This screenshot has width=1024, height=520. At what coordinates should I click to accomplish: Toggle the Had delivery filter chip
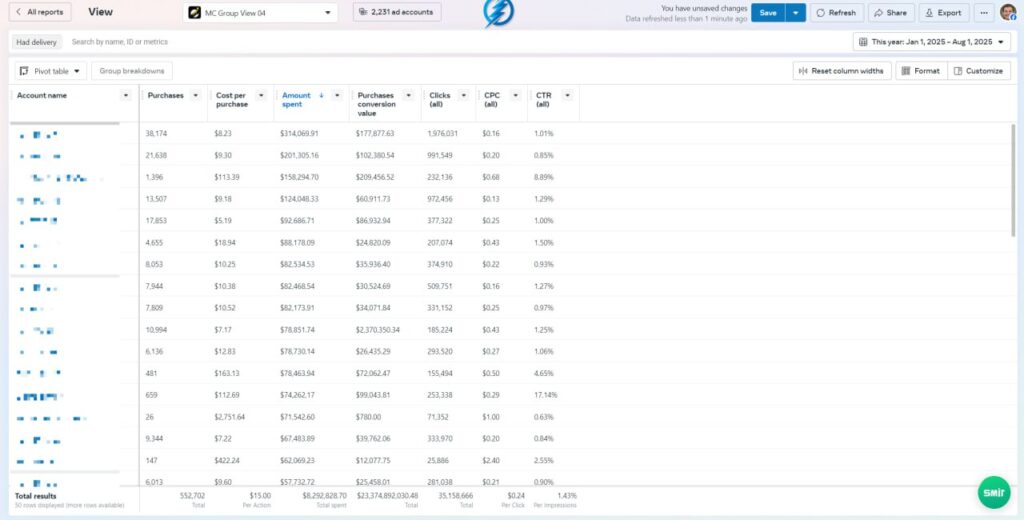[38, 42]
